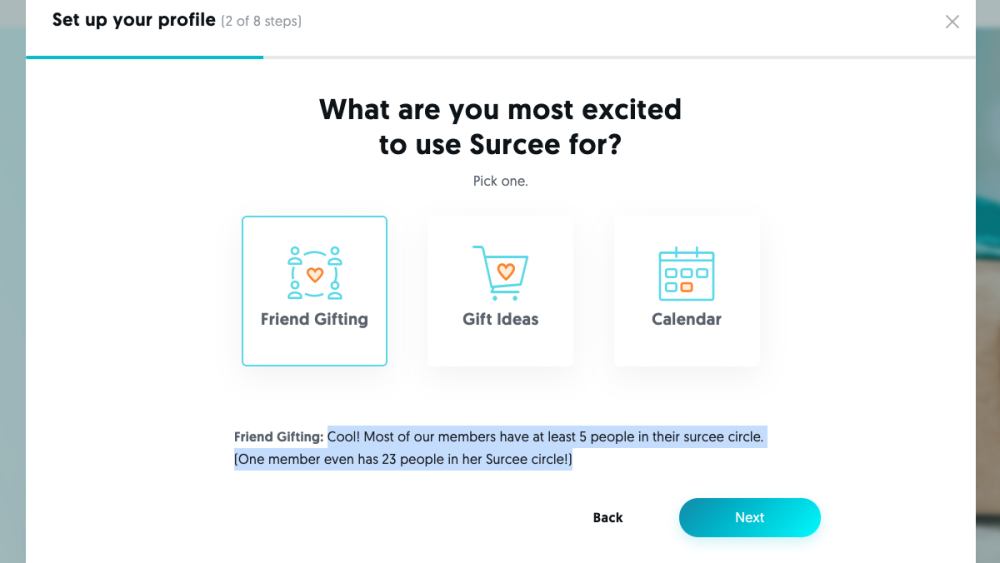
Task: Click the "2 of 8 steps" counter
Action: coord(261,21)
